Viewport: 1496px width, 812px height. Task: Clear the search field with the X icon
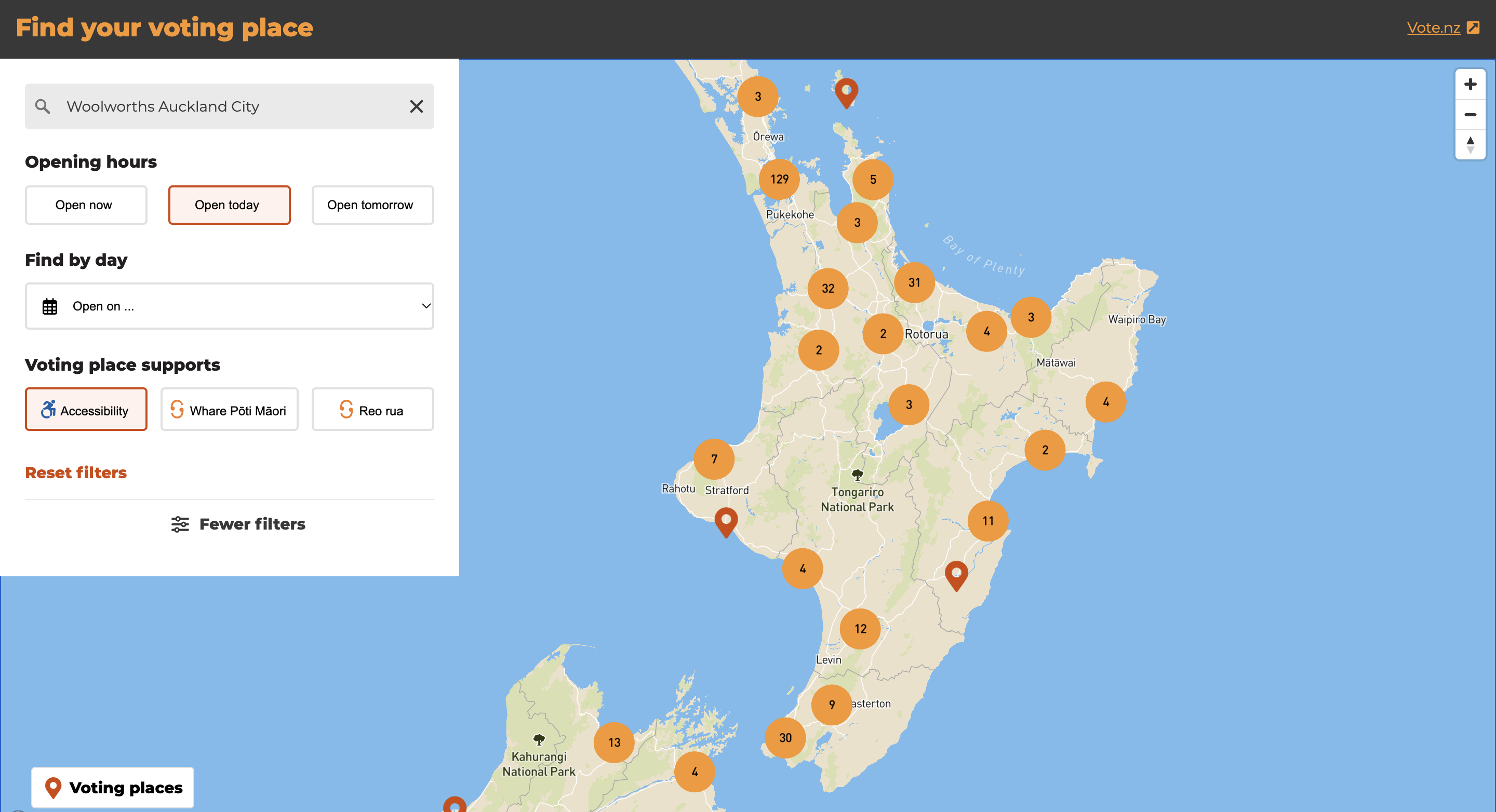(417, 106)
